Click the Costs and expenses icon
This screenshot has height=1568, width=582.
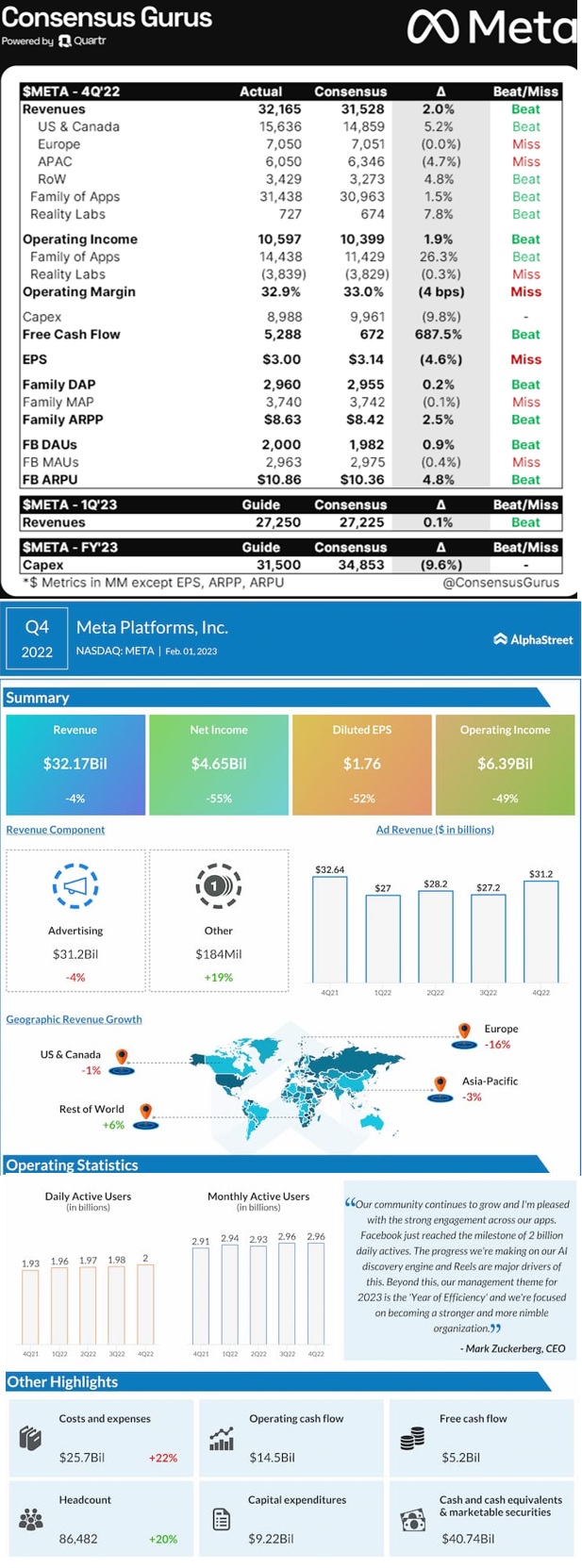pyautogui.click(x=30, y=1439)
